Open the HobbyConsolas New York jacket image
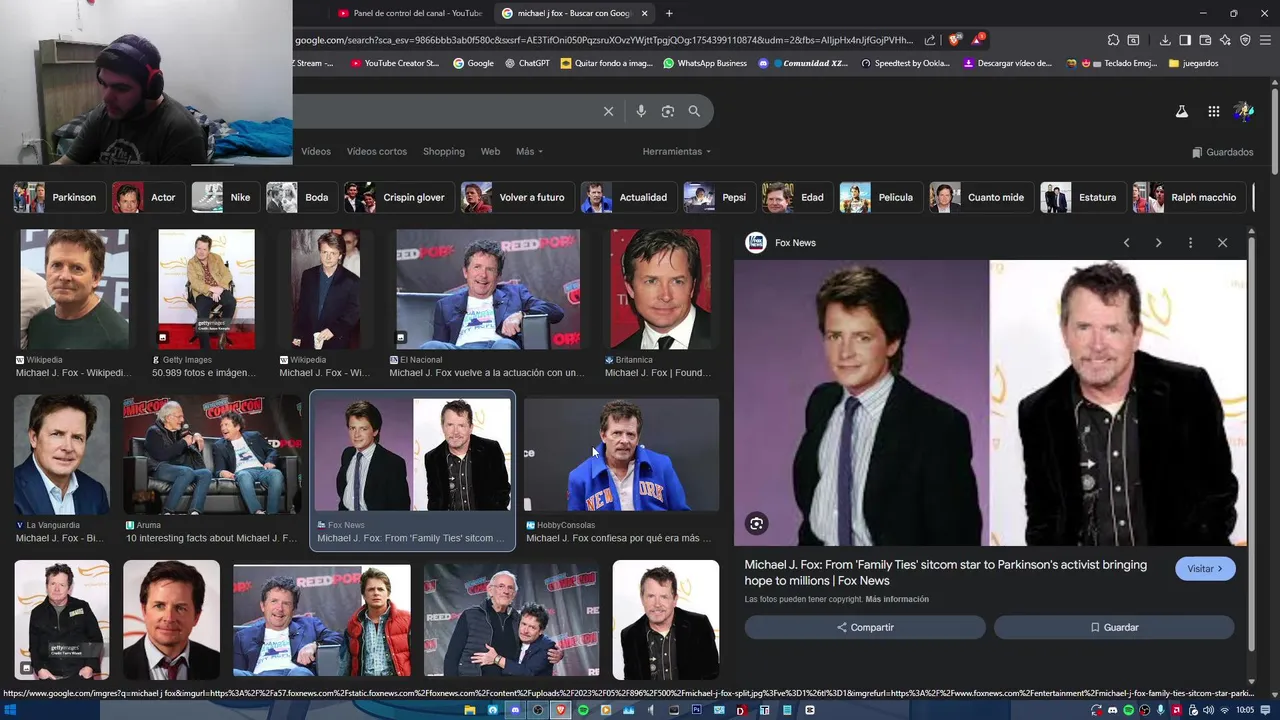 click(621, 455)
